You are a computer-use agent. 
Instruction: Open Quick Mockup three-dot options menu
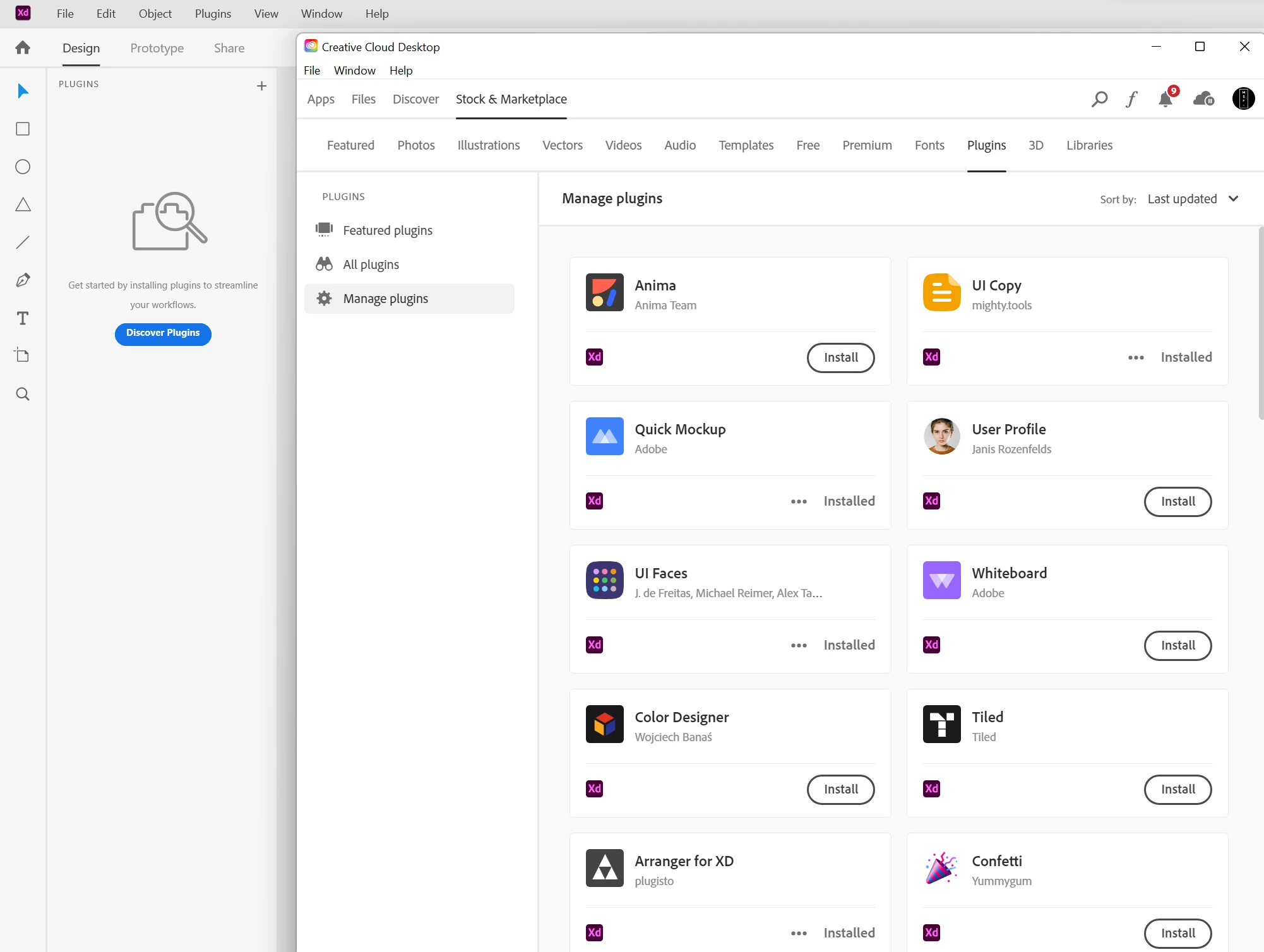pos(799,501)
